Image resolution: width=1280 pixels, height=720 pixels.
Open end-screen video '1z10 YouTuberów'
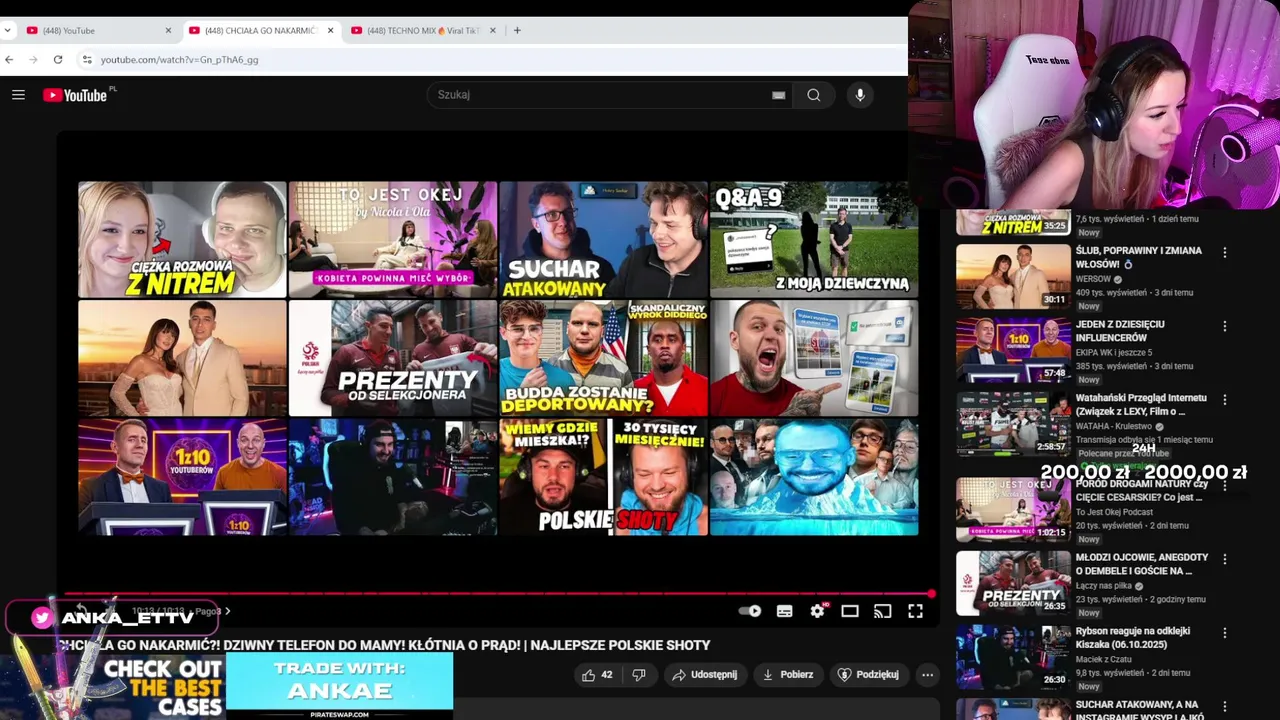coord(182,477)
